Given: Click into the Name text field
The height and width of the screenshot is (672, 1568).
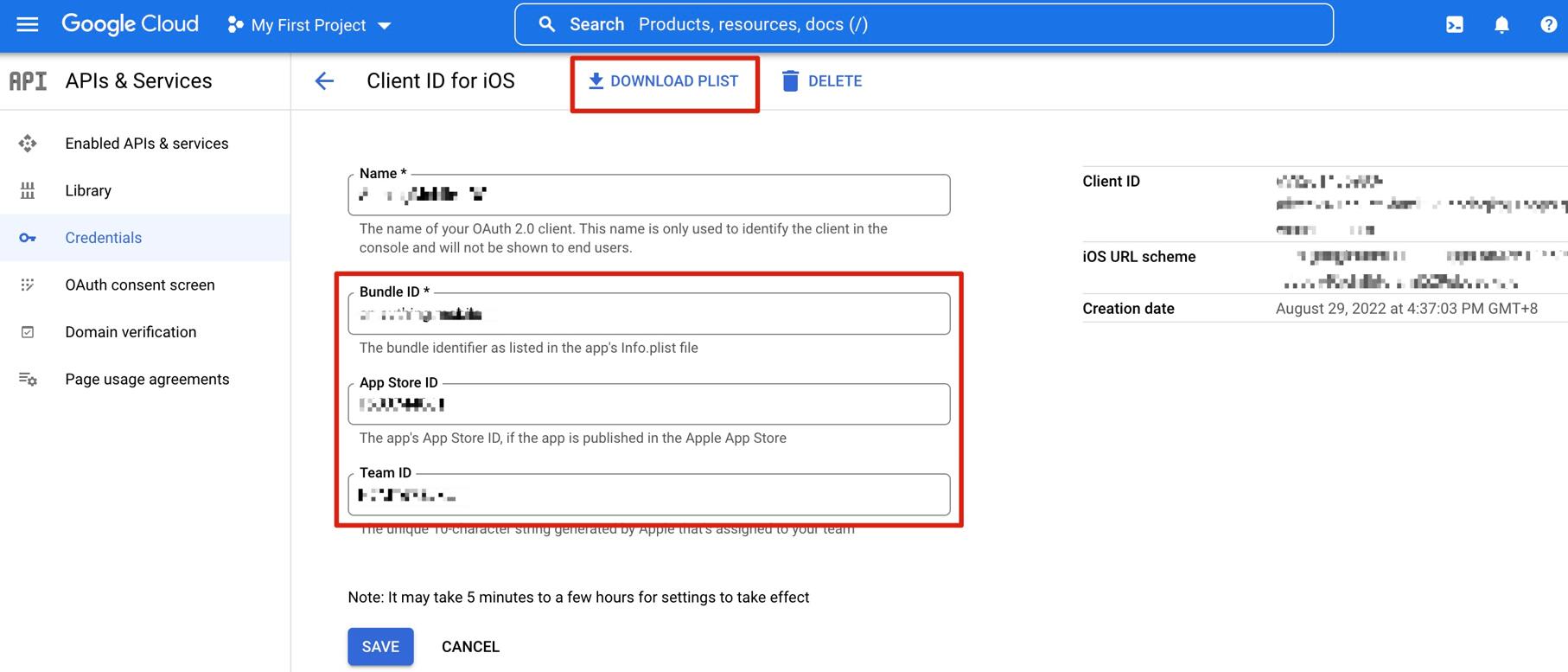Looking at the screenshot, I should 648,195.
